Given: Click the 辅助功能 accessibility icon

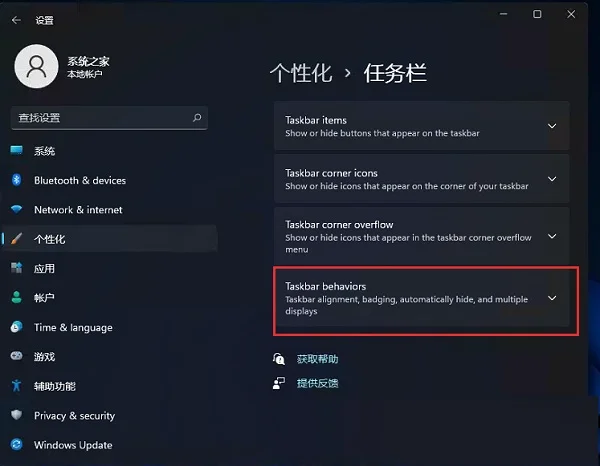Looking at the screenshot, I should pyautogui.click(x=16, y=386).
